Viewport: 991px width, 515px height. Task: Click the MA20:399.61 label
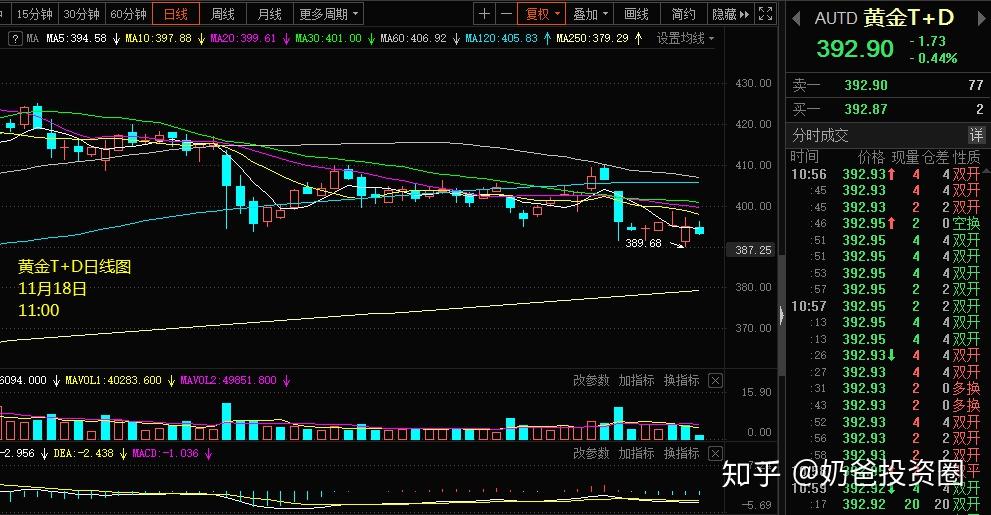click(x=243, y=39)
